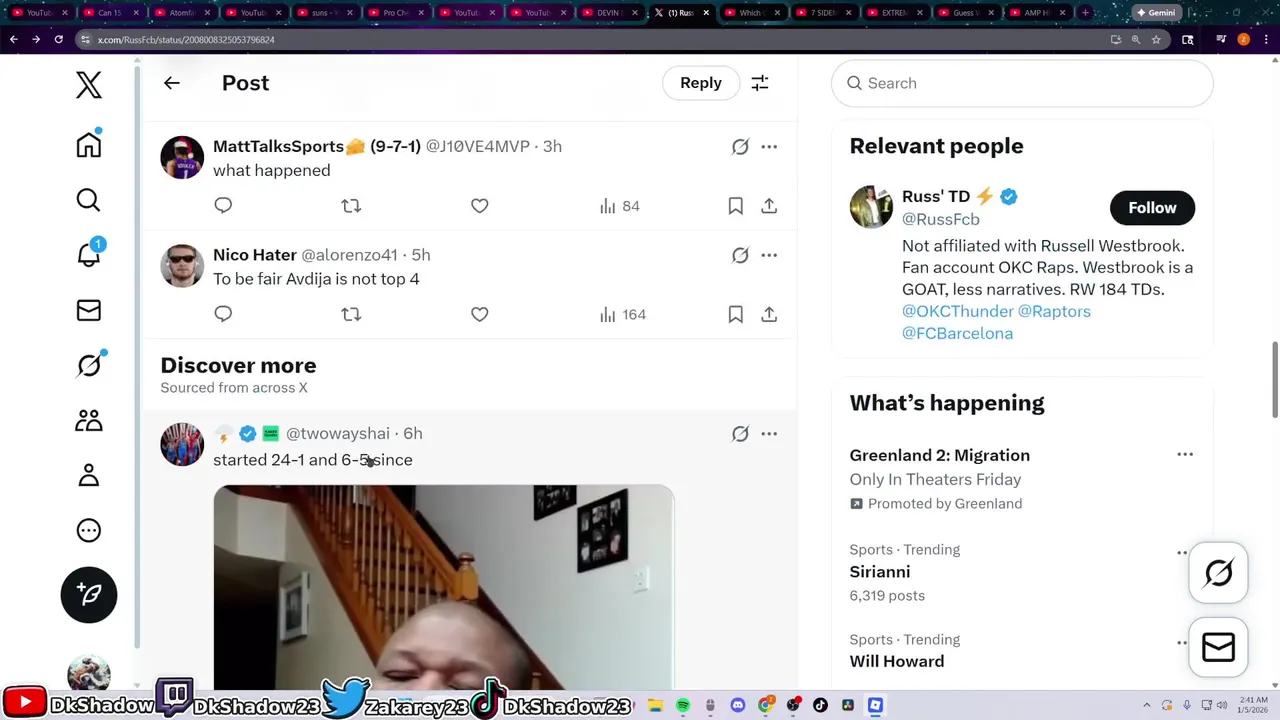Open options for Sirianni trend
This screenshot has height=720, width=1280.
pyautogui.click(x=1183, y=552)
